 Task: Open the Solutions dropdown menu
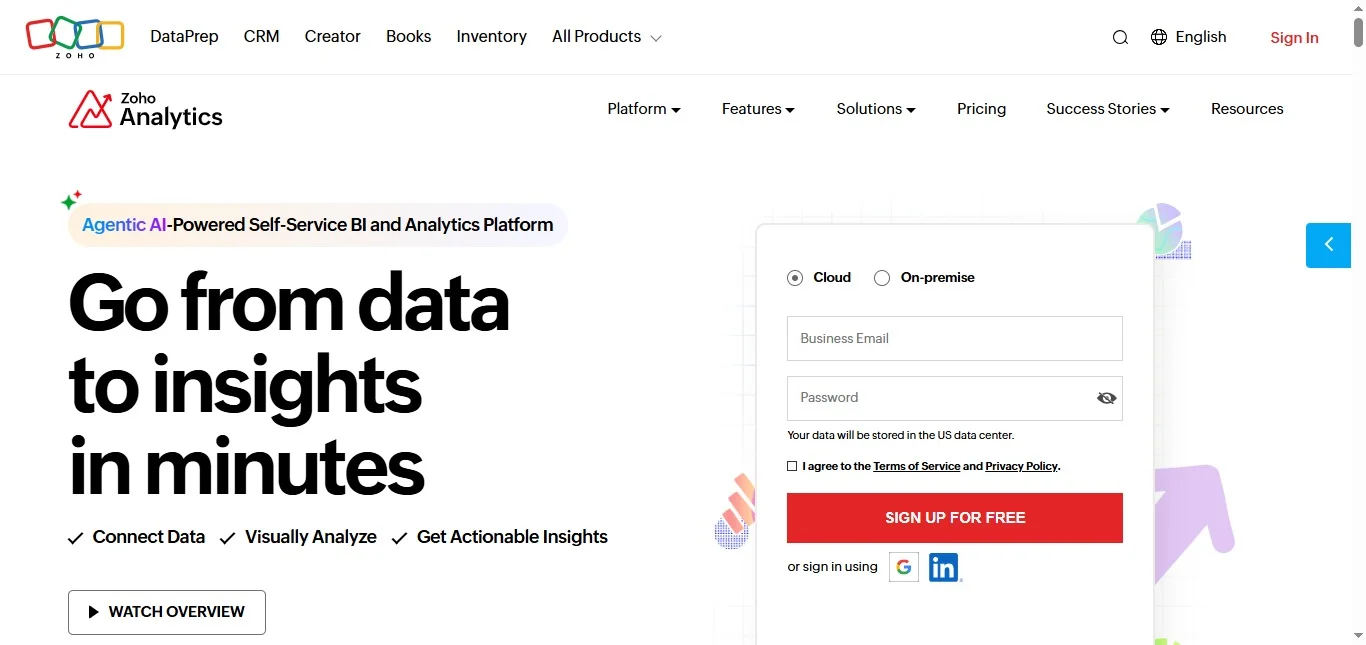[876, 109]
